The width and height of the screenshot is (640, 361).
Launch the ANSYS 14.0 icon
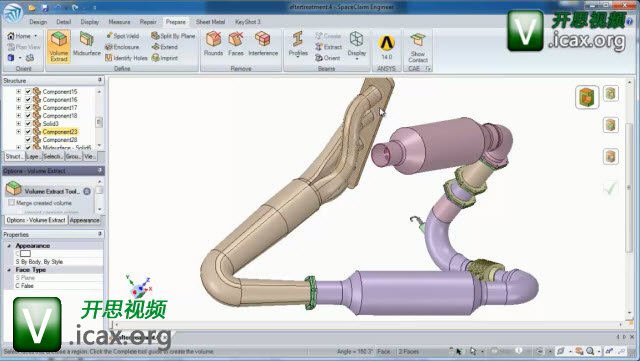tap(386, 47)
